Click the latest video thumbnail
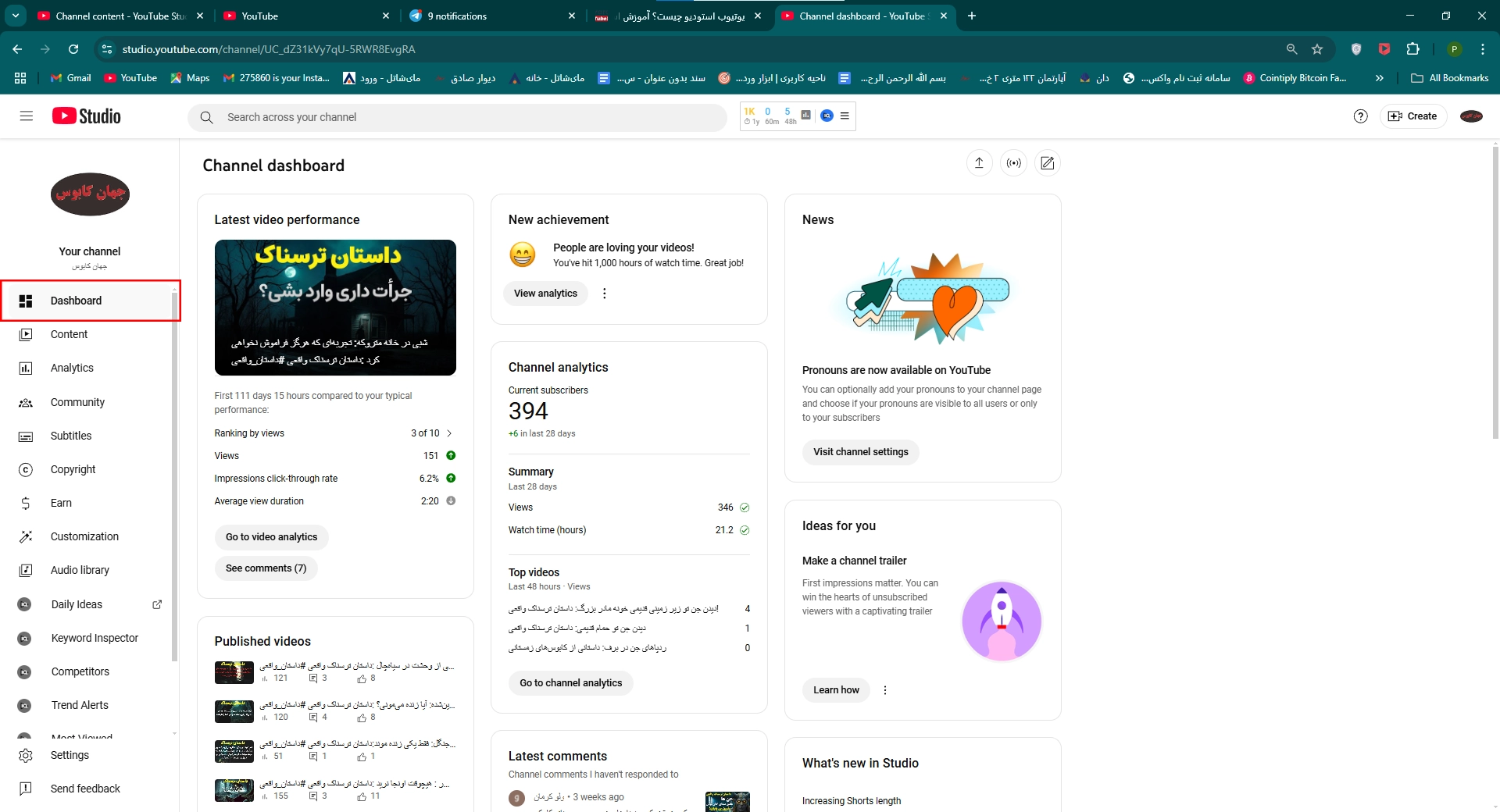Image resolution: width=1500 pixels, height=812 pixels. tap(334, 307)
